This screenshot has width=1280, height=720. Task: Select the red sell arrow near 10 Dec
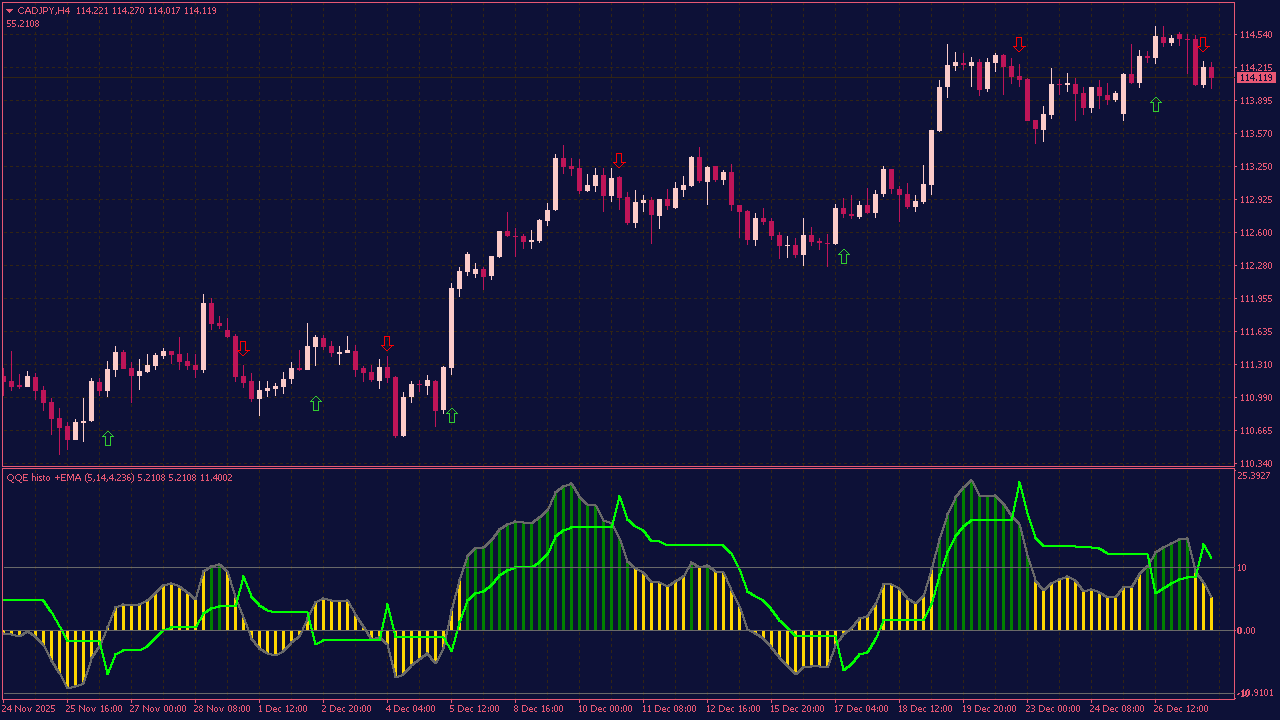[x=619, y=160]
